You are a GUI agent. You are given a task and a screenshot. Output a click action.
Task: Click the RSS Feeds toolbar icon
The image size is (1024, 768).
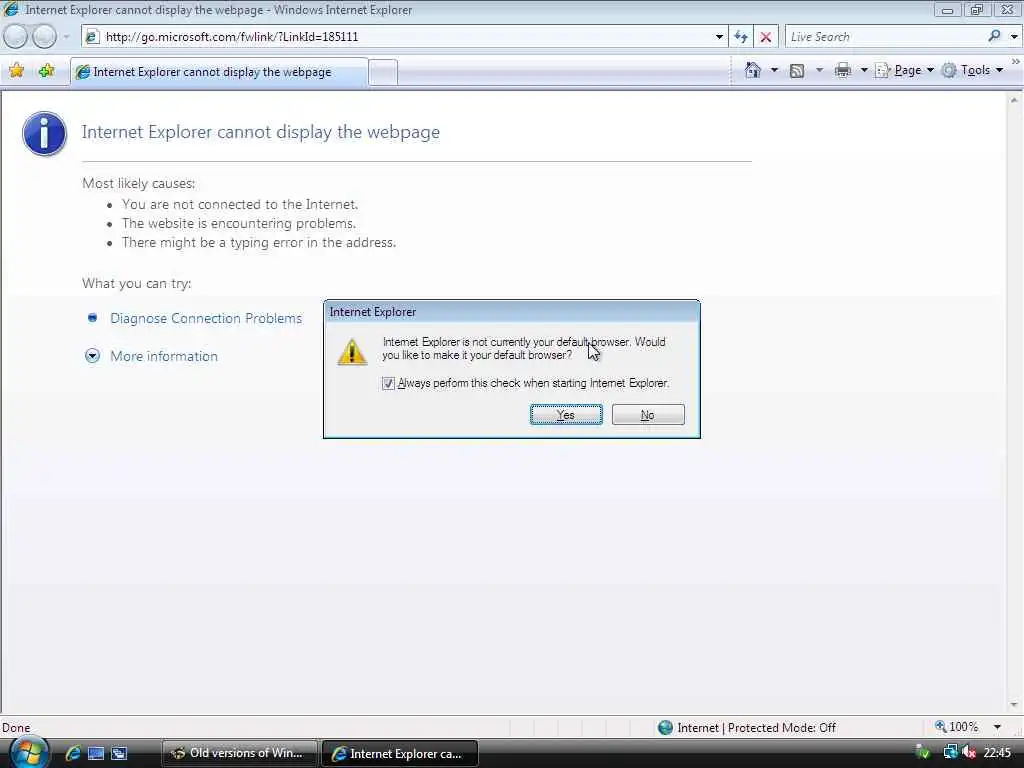pyautogui.click(x=797, y=71)
